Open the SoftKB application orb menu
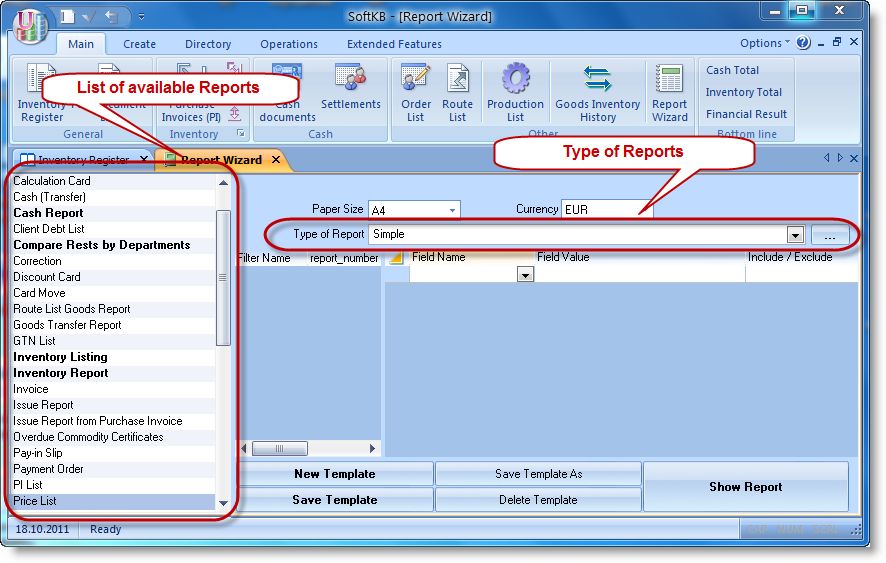 pos(31,25)
